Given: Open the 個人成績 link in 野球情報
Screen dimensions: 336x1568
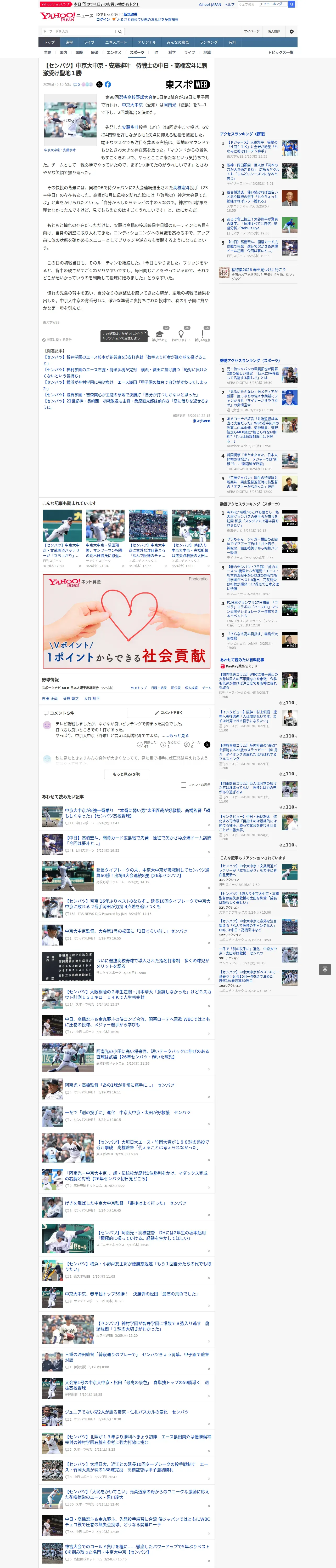Looking at the screenshot, I should click(x=192, y=688).
